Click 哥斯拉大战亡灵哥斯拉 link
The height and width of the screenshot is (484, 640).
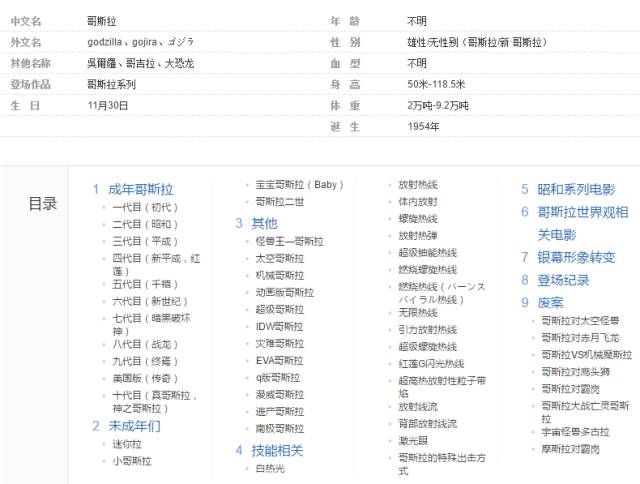tap(585, 412)
